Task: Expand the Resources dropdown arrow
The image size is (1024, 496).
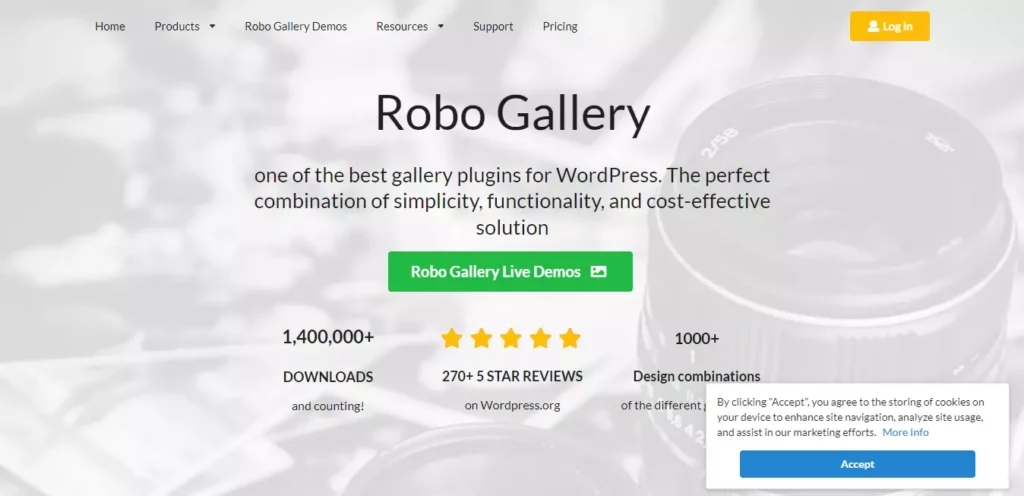Action: (441, 27)
